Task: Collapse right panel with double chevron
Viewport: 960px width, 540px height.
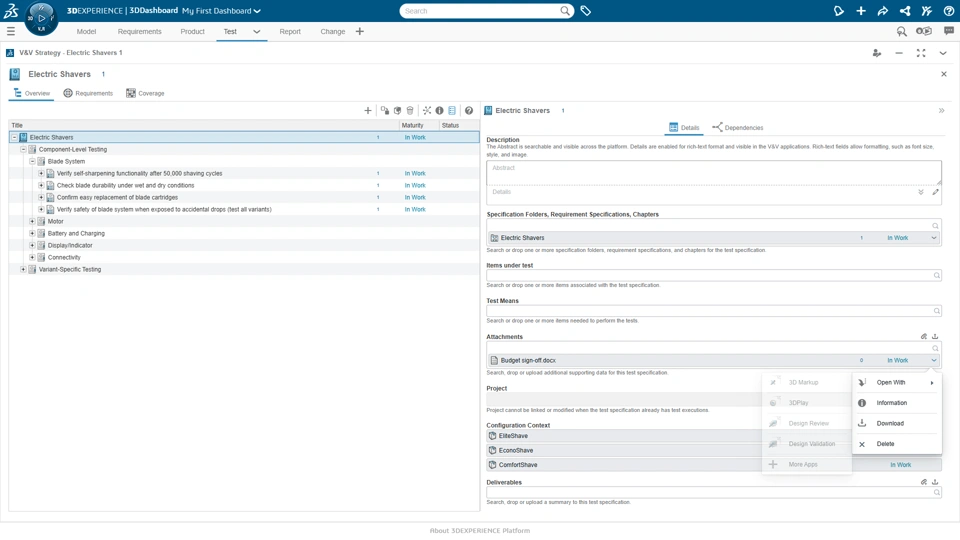Action: (942, 111)
